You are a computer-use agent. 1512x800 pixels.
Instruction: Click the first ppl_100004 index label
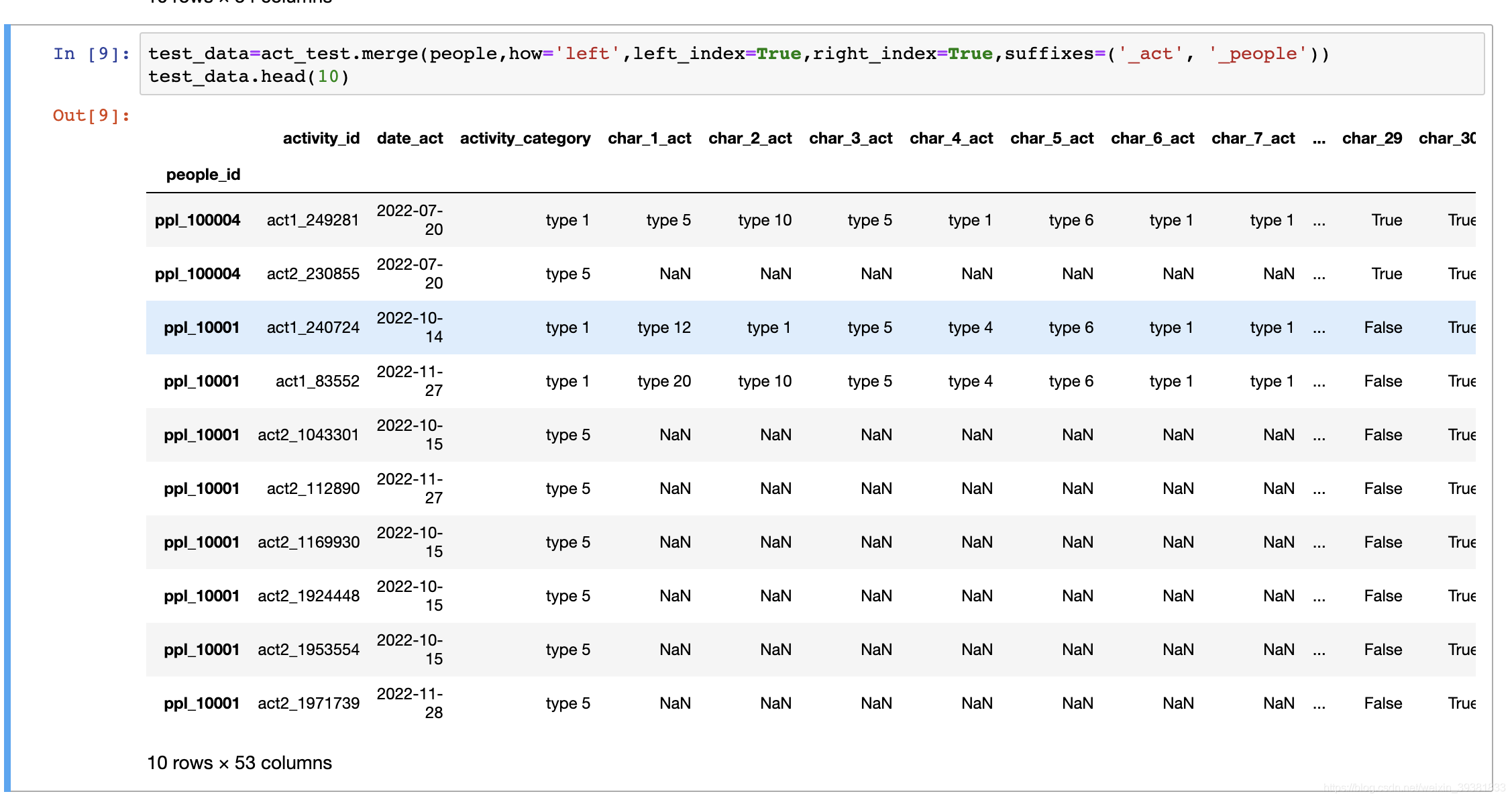point(197,220)
